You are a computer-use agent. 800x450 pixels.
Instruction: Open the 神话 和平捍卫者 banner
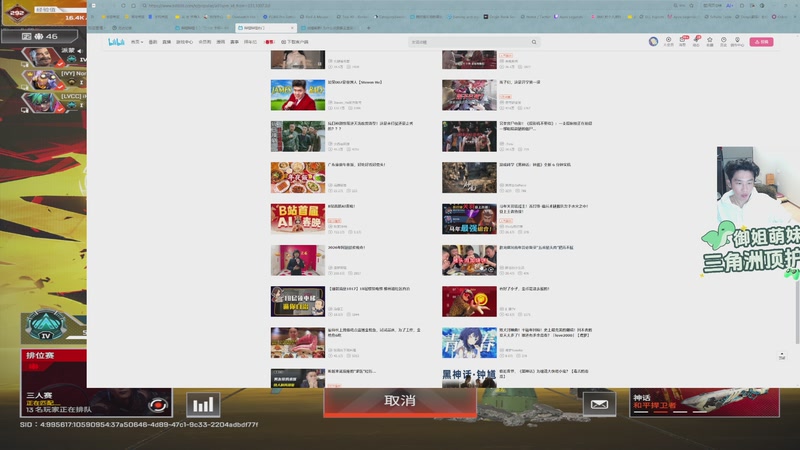pyautogui.click(x=705, y=403)
